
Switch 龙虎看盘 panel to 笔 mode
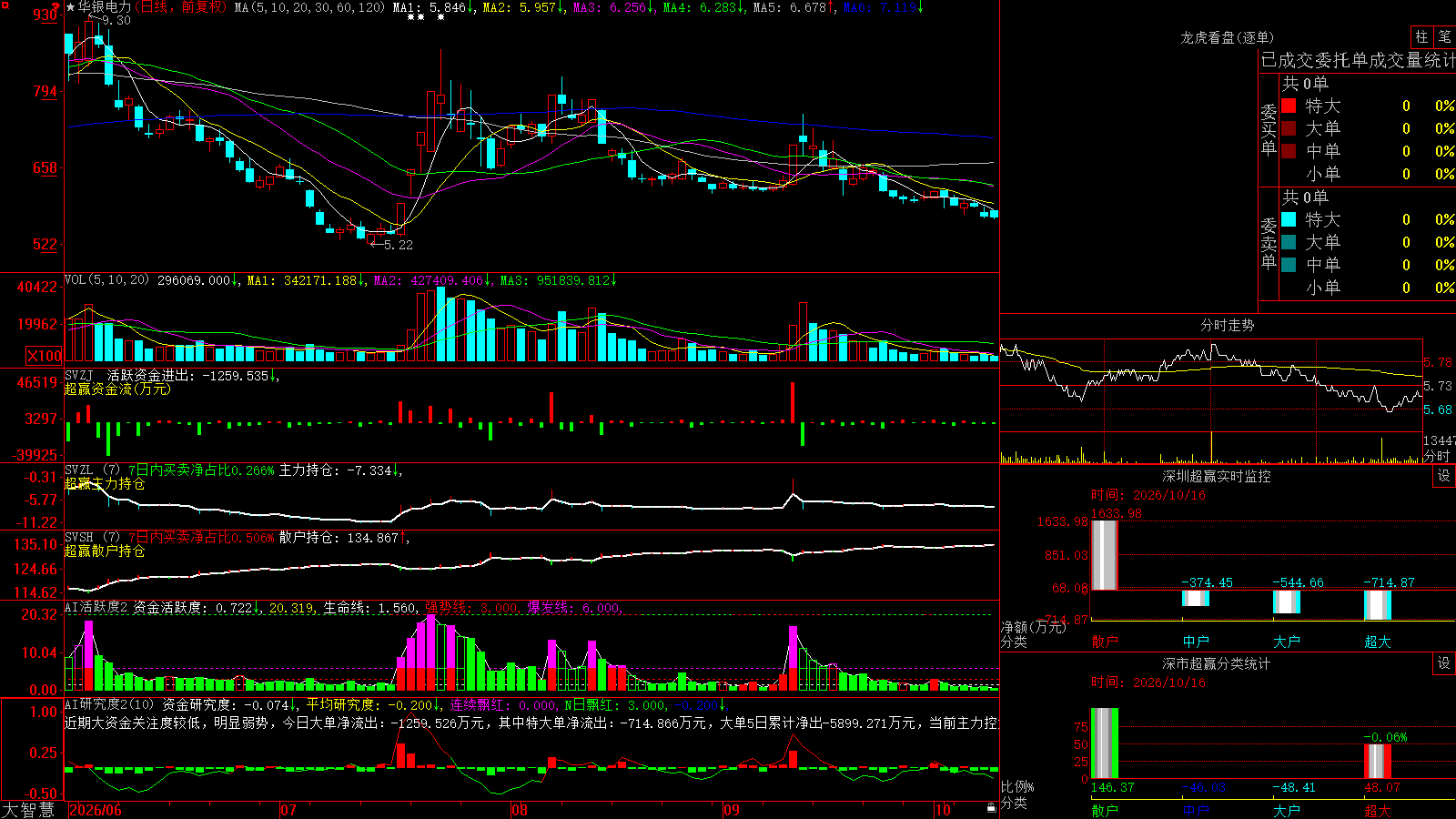(1444, 36)
